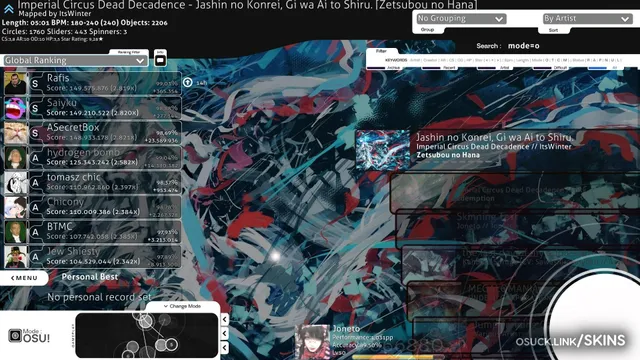Image resolution: width=640 pixels, height=360 pixels.
Task: Click the double-chevron icon beside the song title
Action: point(9,9)
